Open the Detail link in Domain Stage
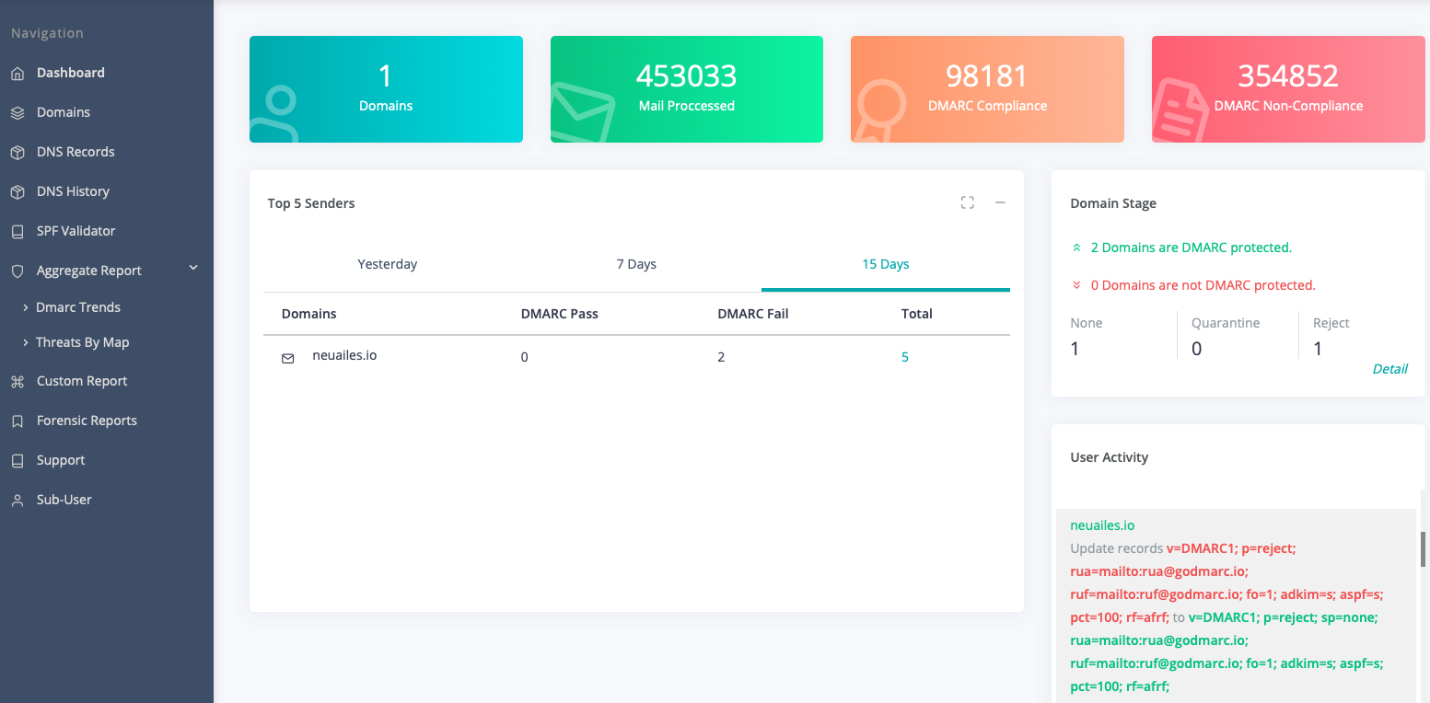Viewport: 1430px width, 703px height. click(x=1389, y=369)
